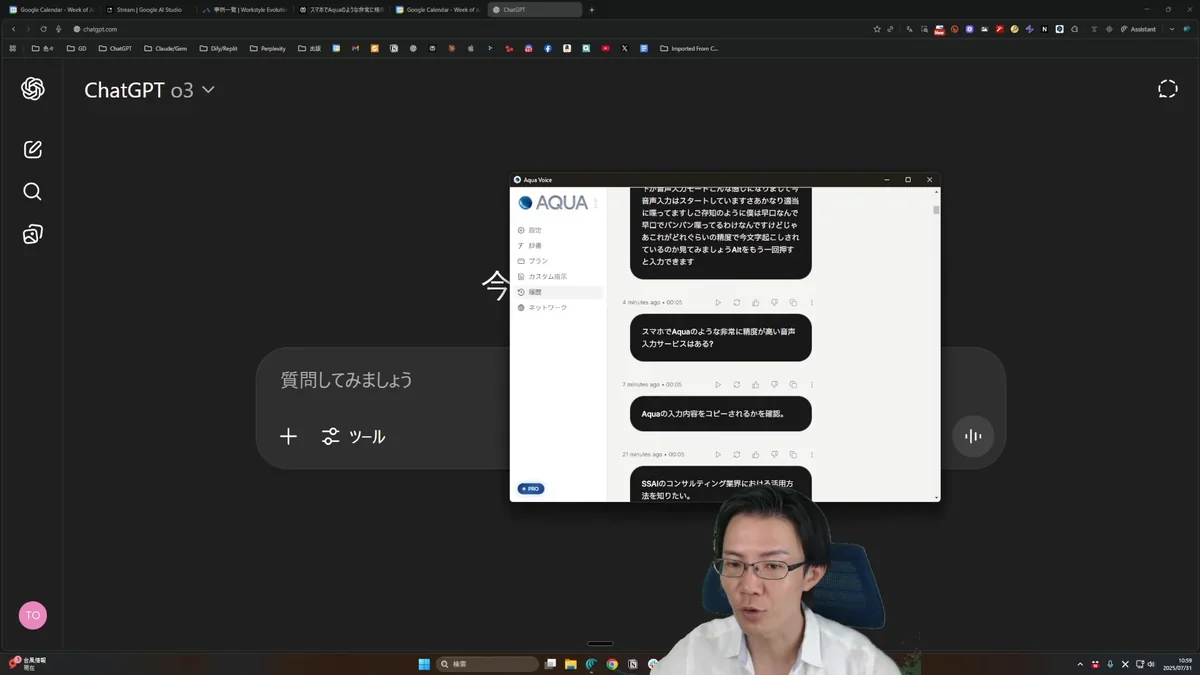Expand the ChatGPT o3 model selector

(x=149, y=90)
